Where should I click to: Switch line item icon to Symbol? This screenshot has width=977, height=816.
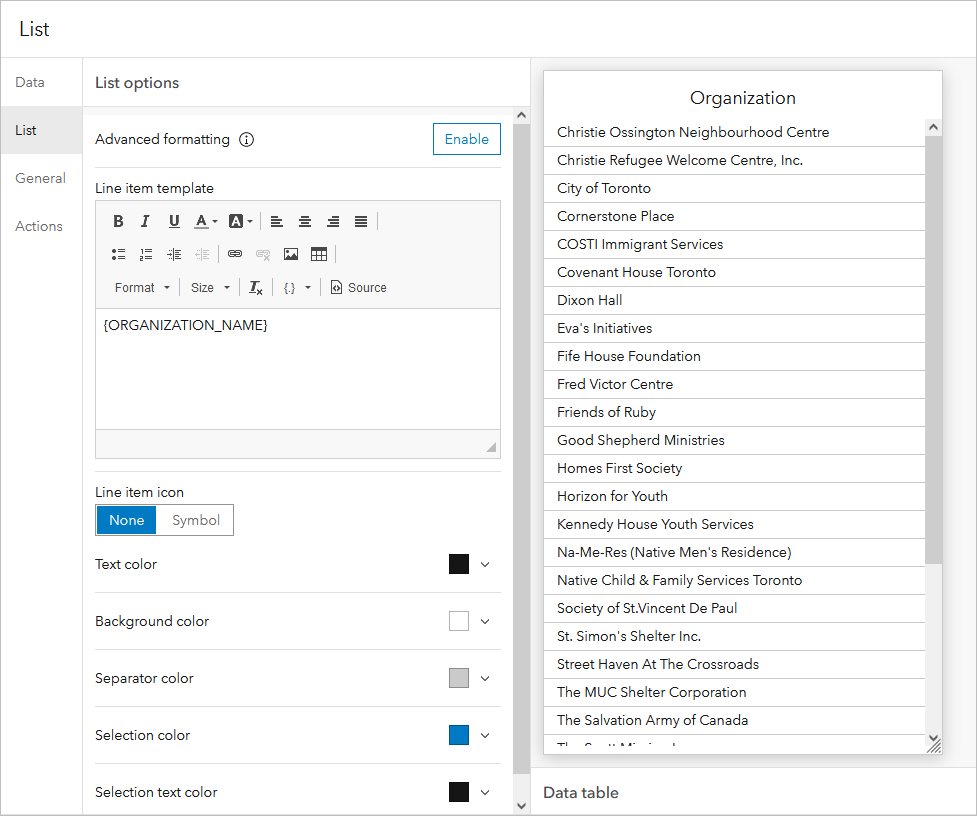pyautogui.click(x=195, y=520)
